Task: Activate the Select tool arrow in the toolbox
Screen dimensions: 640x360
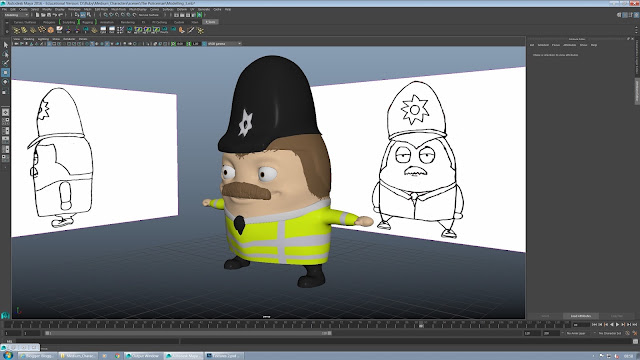Action: coord(5,45)
